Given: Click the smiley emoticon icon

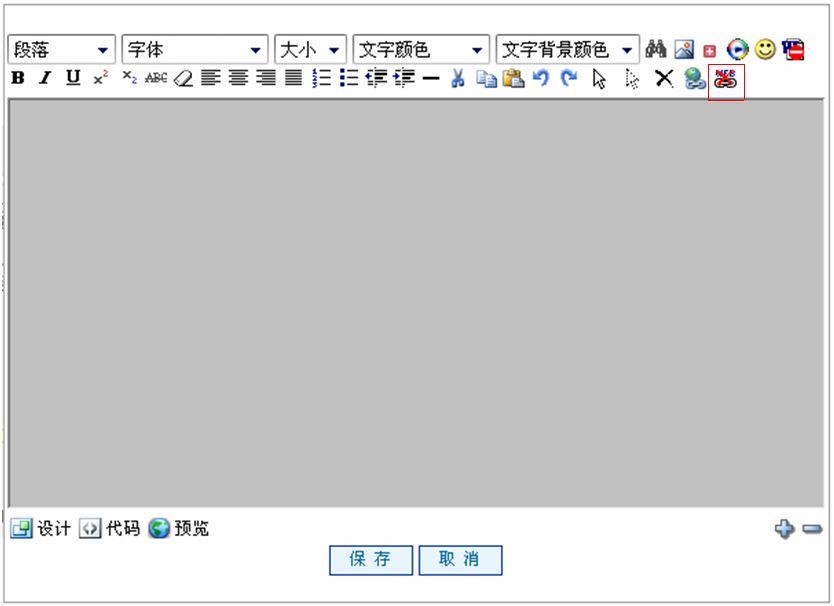Looking at the screenshot, I should pyautogui.click(x=765, y=49).
